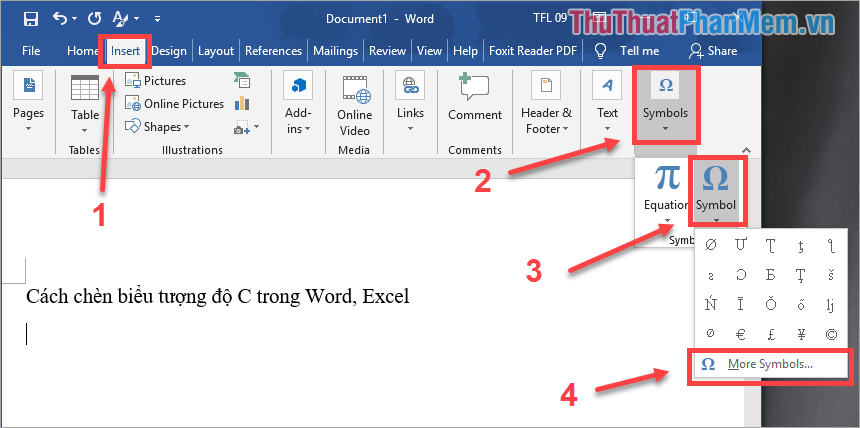
Task: Insert the euro € symbol
Action: pos(741,335)
